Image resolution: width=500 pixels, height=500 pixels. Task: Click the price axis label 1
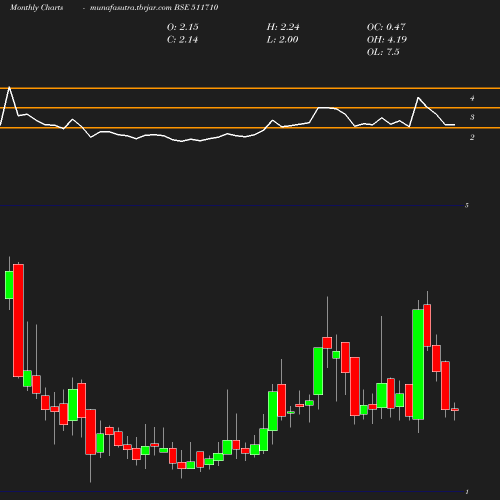point(467,492)
